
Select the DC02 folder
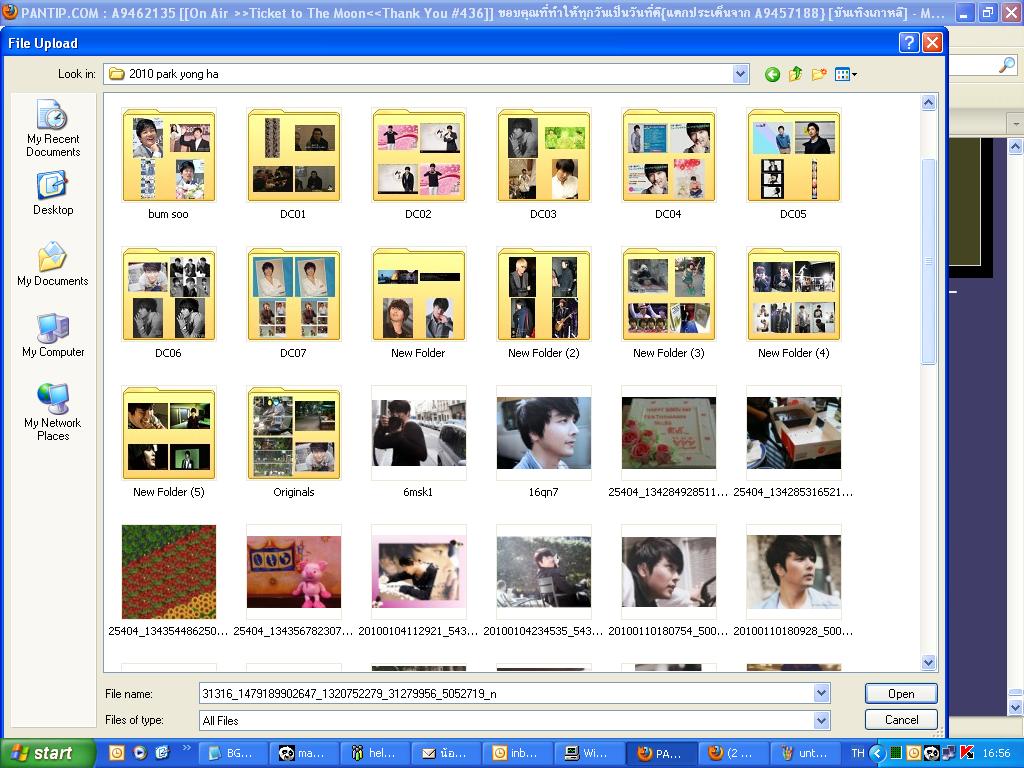click(419, 164)
